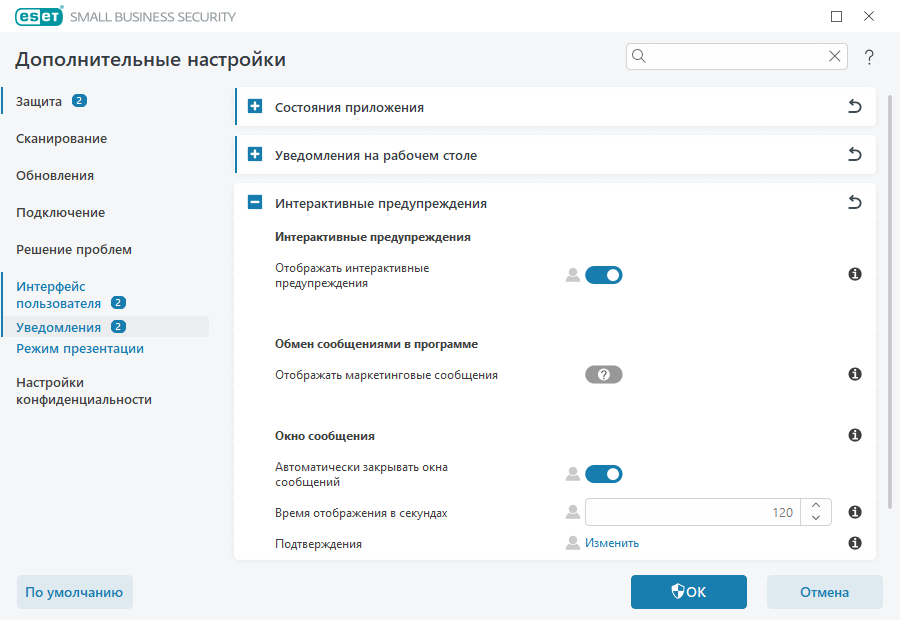Click the info icon next to маркетинговые сообщения
This screenshot has height=620, width=900.
point(855,374)
